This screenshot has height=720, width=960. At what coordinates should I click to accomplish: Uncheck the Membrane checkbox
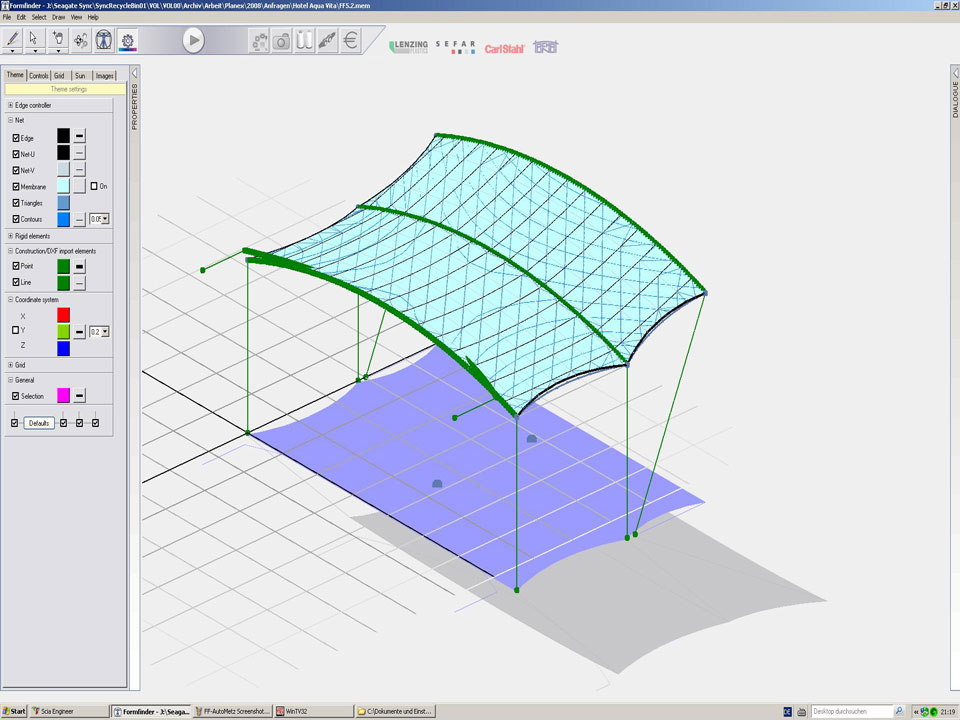(x=16, y=187)
